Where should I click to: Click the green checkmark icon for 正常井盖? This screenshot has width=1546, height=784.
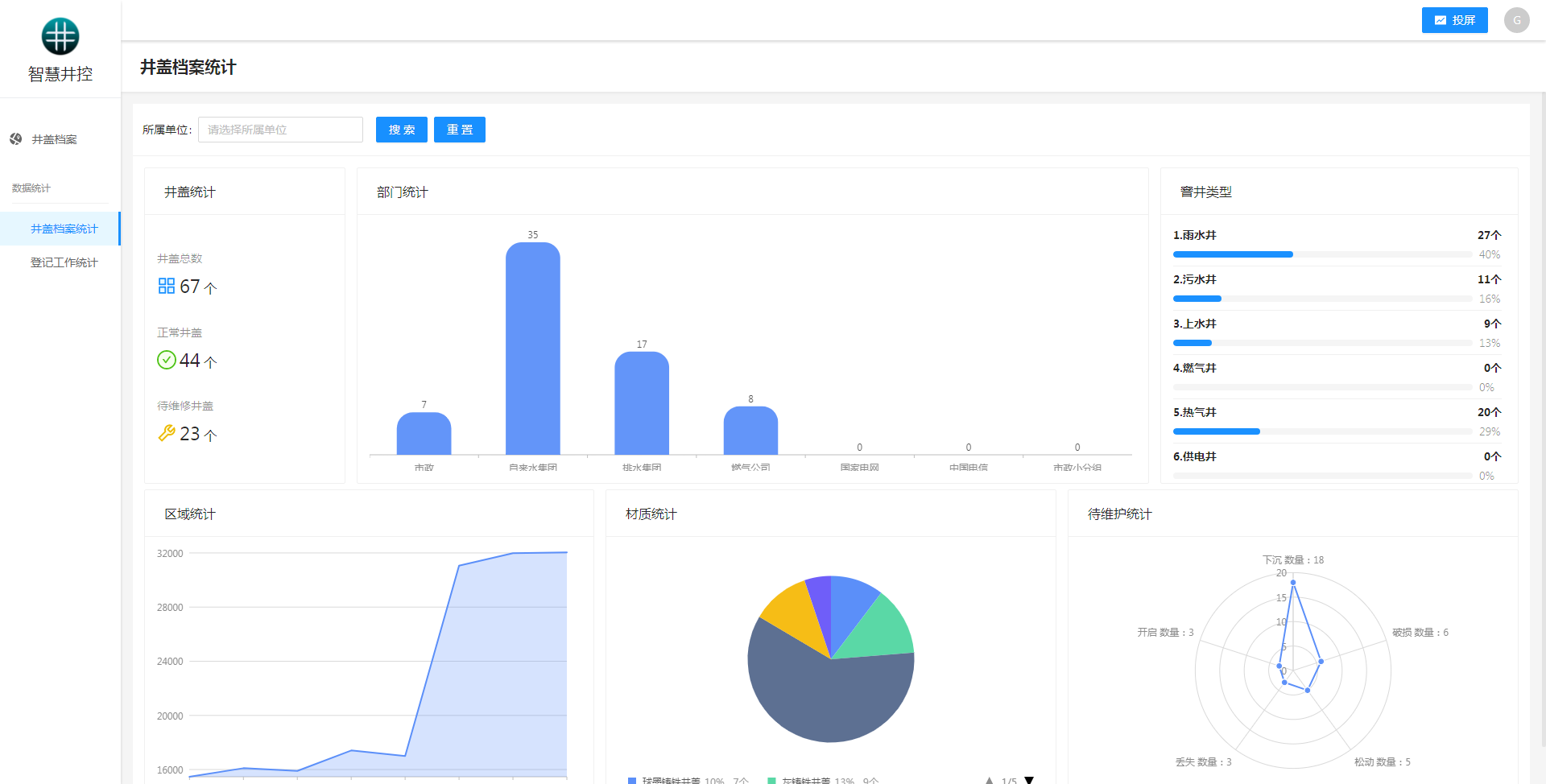pyautogui.click(x=167, y=360)
